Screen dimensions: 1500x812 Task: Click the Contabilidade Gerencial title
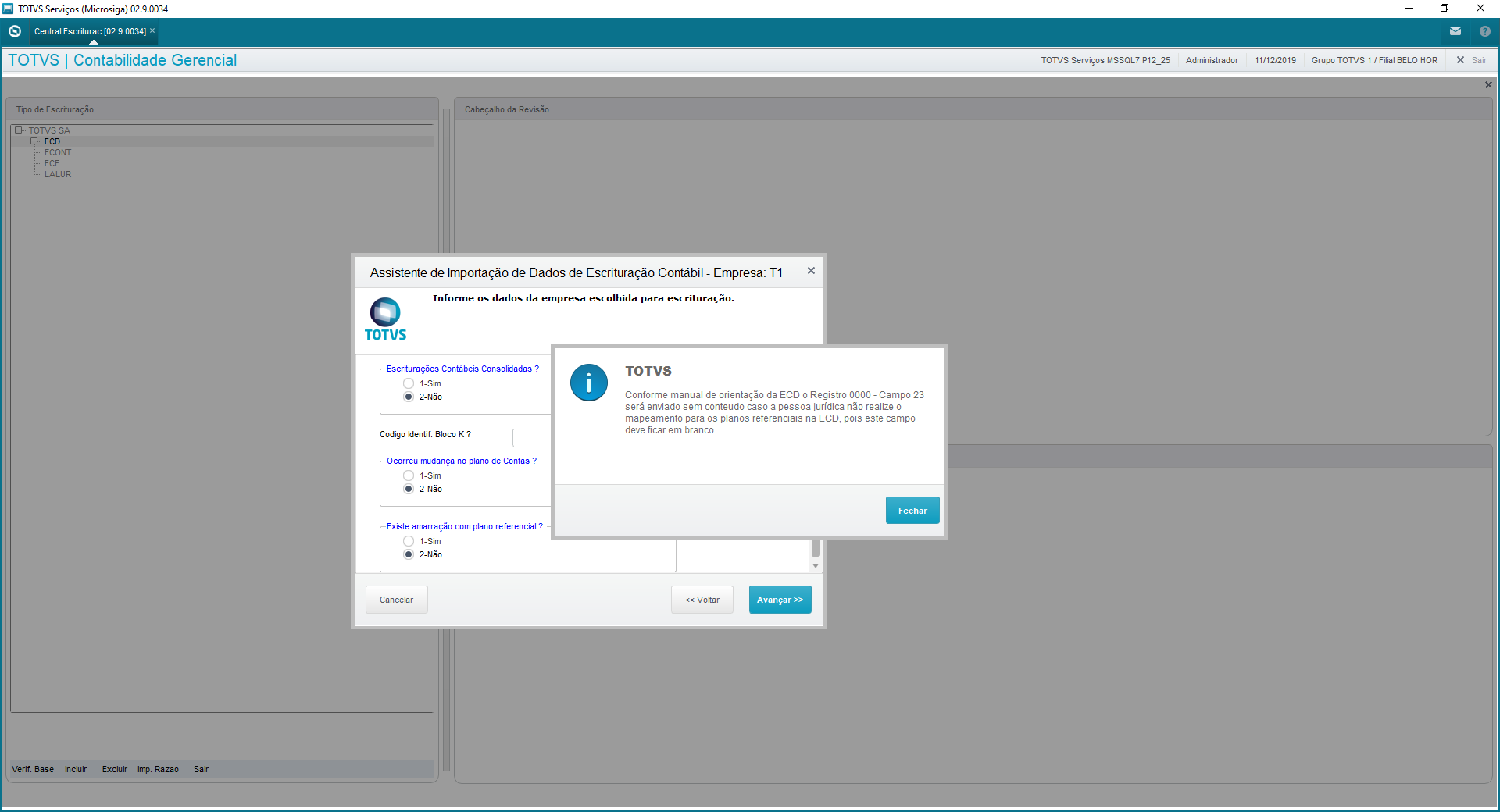click(155, 60)
